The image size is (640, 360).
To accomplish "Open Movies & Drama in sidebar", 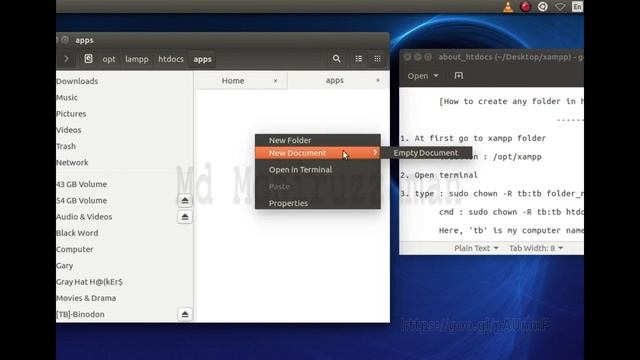I will coord(86,298).
